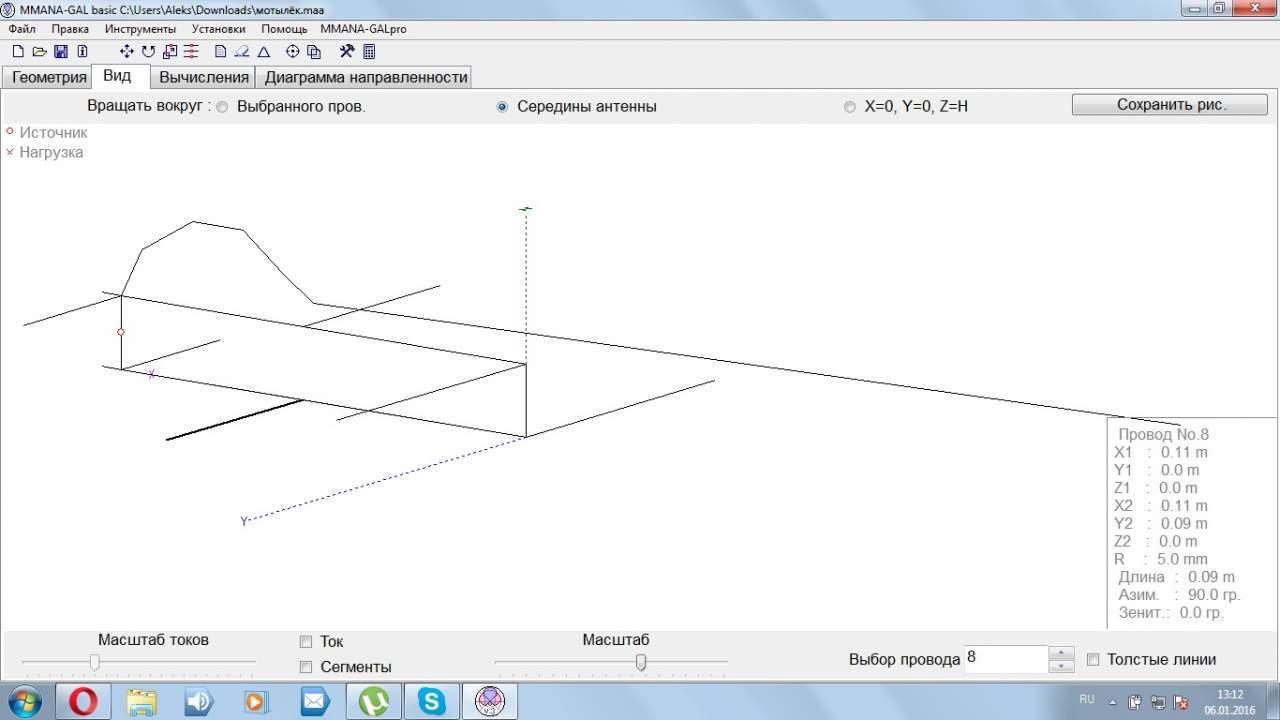Open Skype from the taskbar
The width and height of the screenshot is (1280, 720).
coord(433,701)
